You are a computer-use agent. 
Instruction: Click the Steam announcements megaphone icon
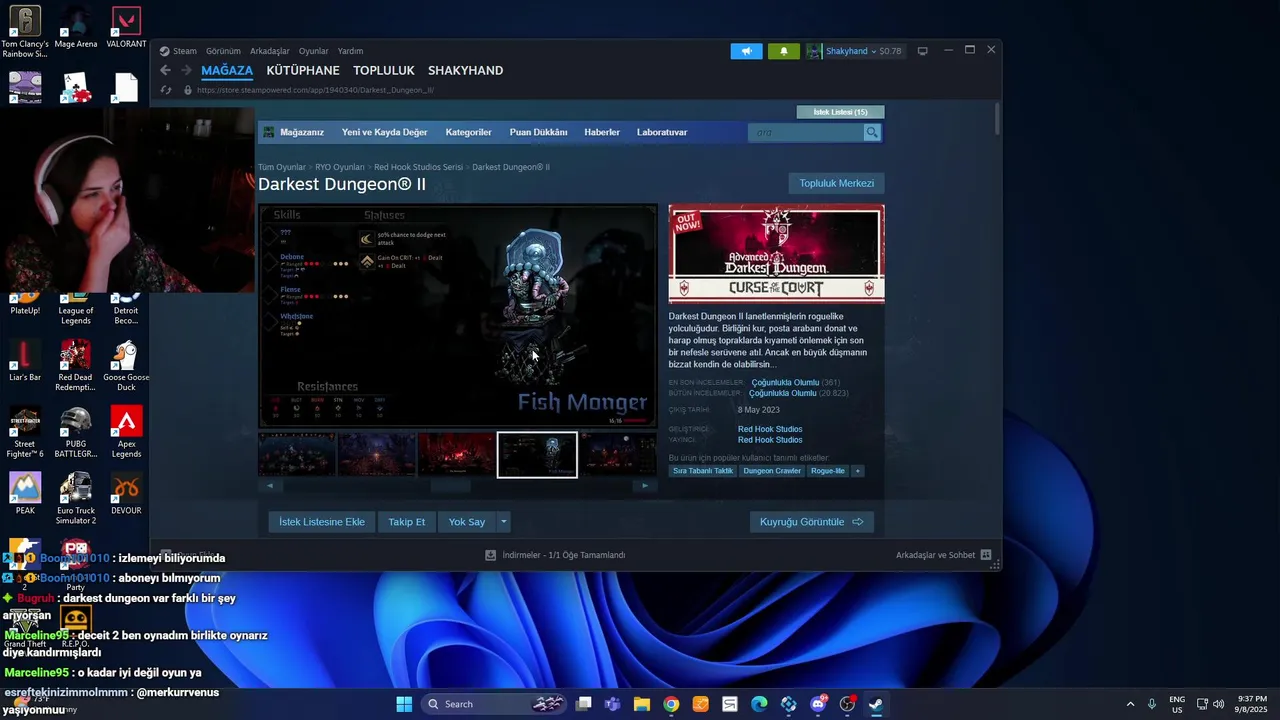[x=746, y=51]
